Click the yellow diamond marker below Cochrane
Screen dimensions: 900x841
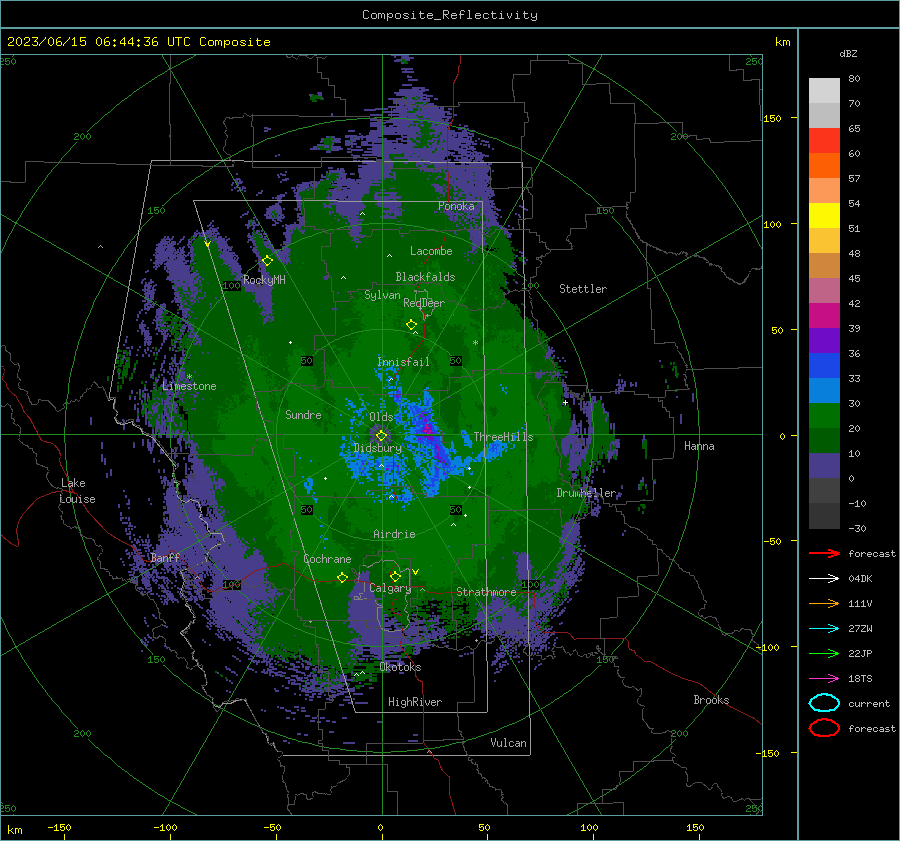[x=342, y=577]
